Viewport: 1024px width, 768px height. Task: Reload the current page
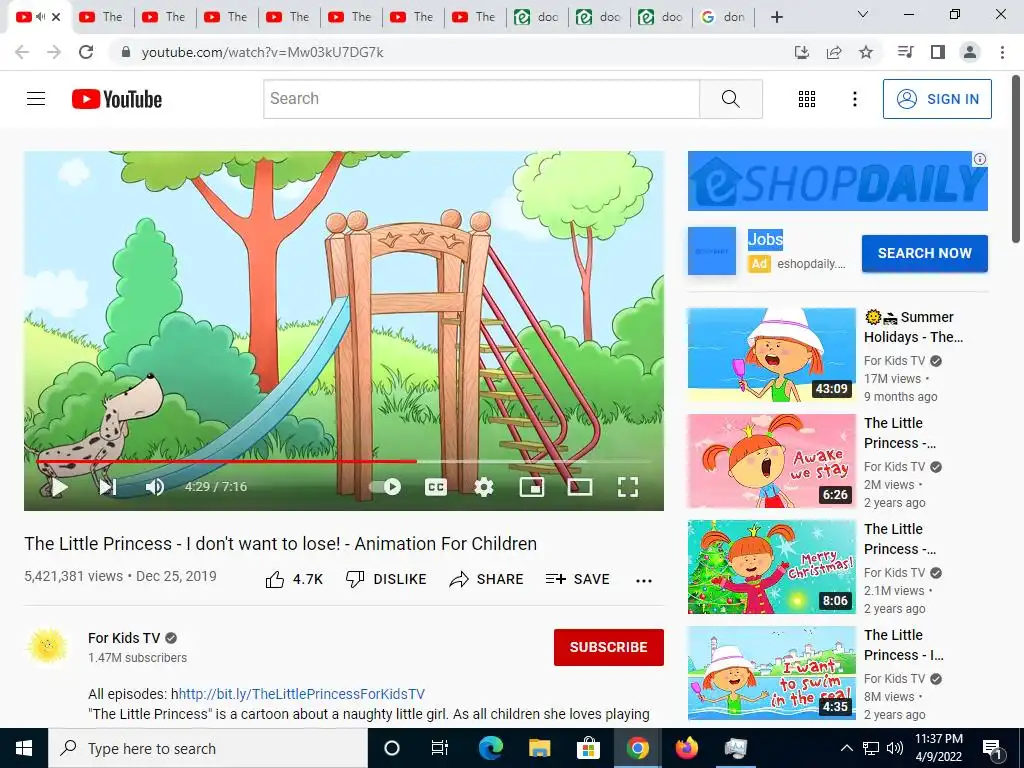(x=86, y=52)
